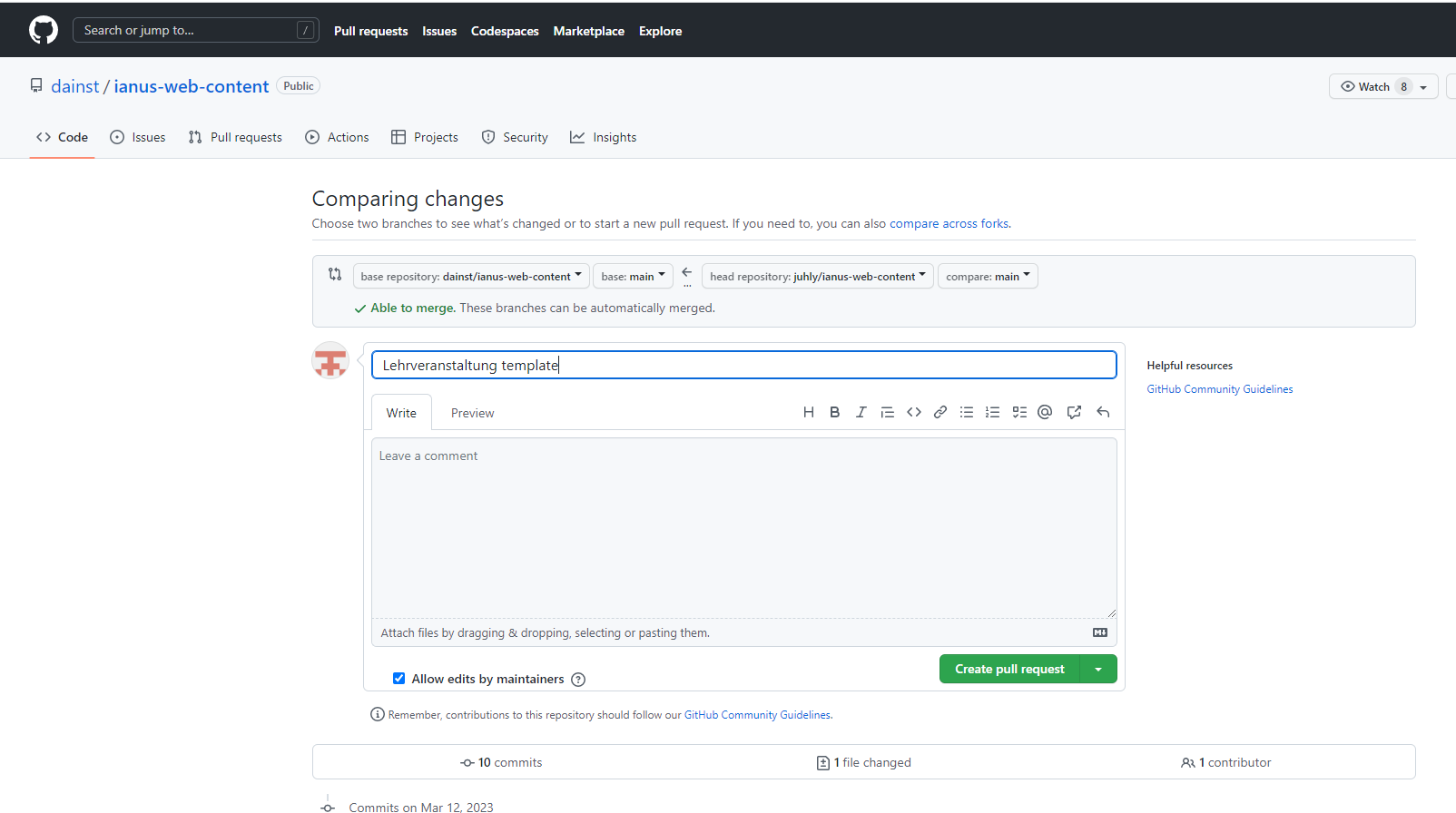Insert a quote block
This screenshot has height=813, width=1456.
coord(888,412)
